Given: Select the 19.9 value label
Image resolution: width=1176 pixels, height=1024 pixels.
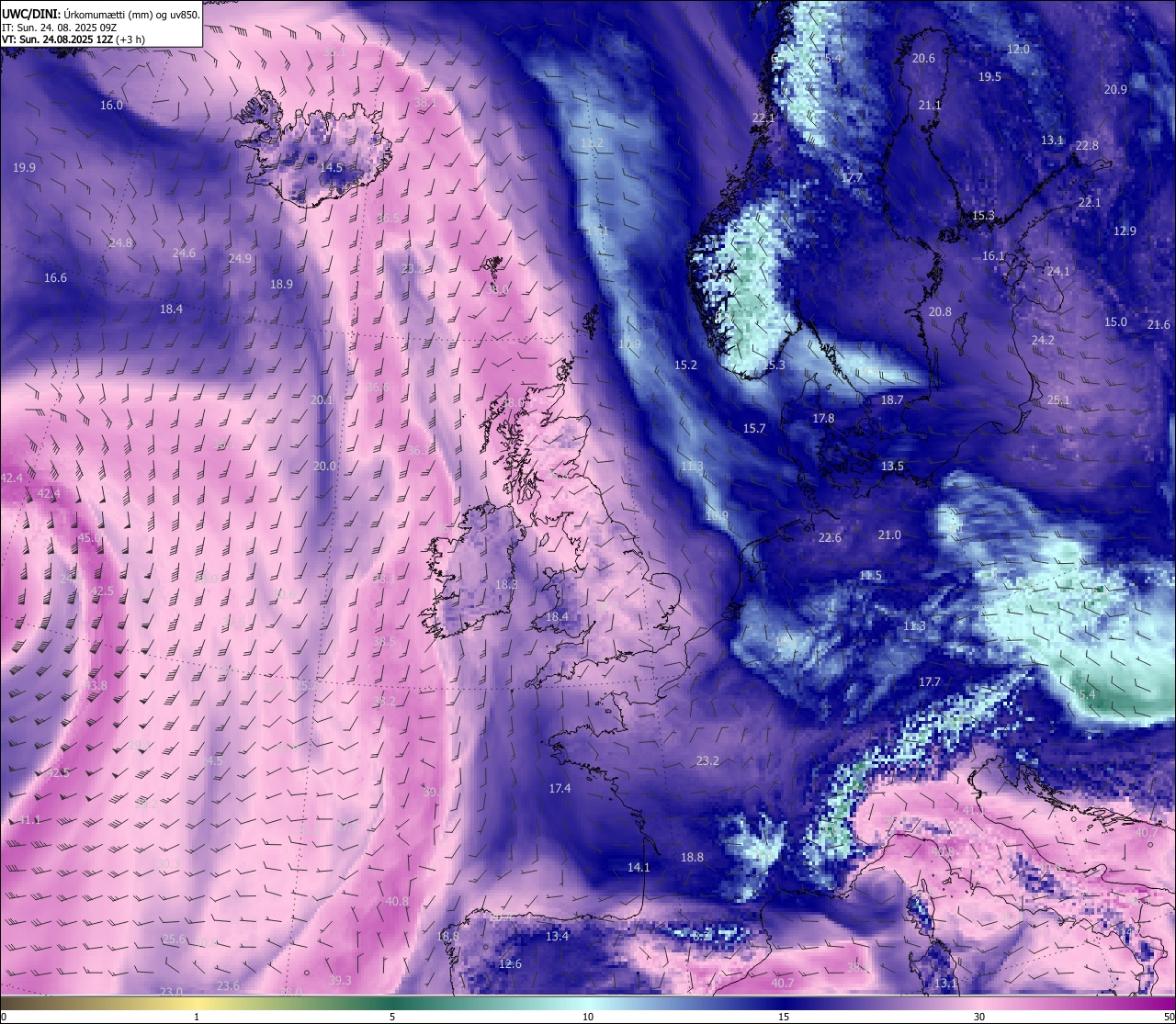Looking at the screenshot, I should tap(25, 168).
